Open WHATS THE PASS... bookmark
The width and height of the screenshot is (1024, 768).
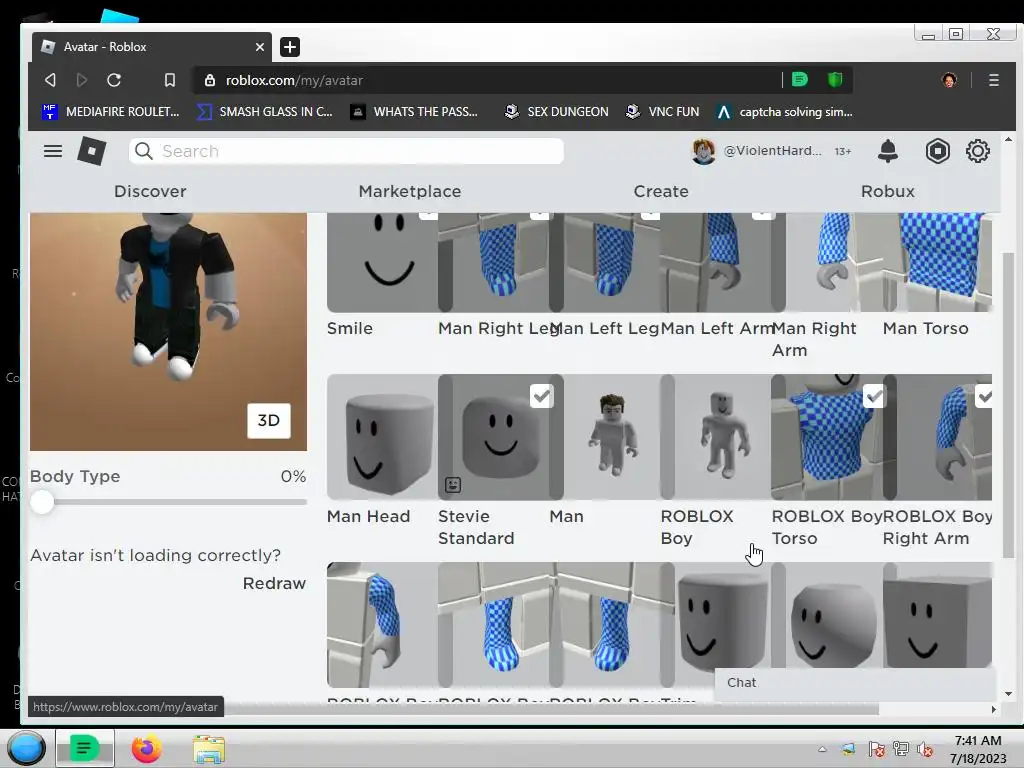414,112
